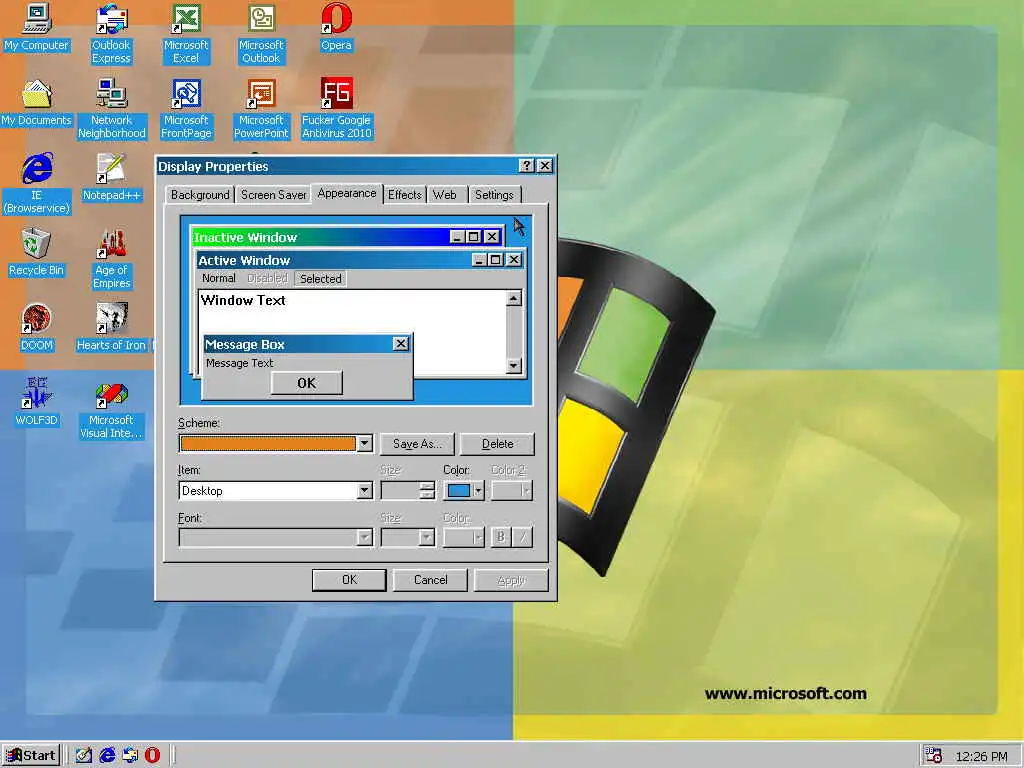Click the preview Message Box OK button
Image resolution: width=1024 pixels, height=768 pixels.
[306, 383]
